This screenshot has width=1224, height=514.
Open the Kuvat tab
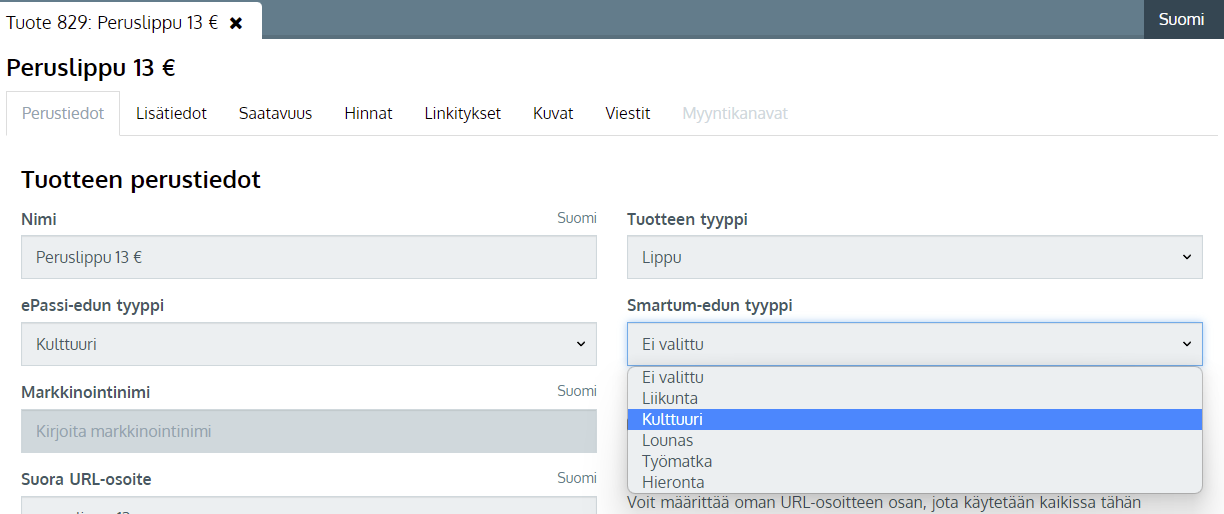pyautogui.click(x=553, y=113)
